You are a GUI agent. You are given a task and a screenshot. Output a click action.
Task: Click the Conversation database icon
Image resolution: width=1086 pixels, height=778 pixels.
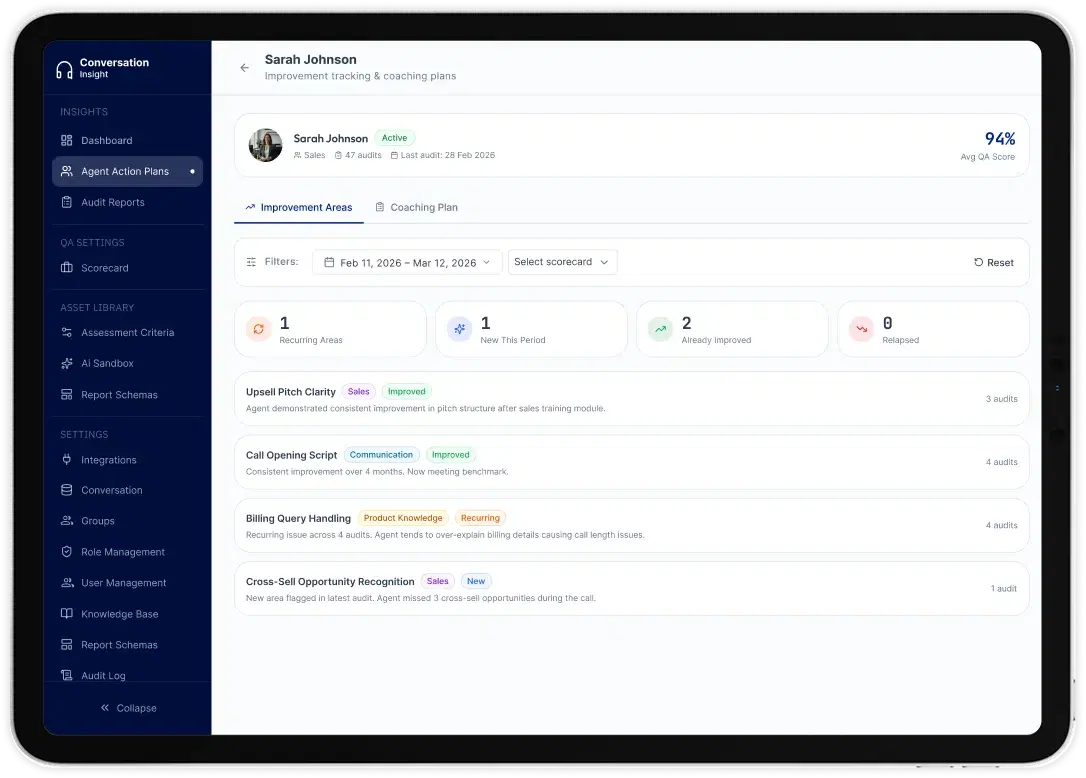[x=66, y=490]
